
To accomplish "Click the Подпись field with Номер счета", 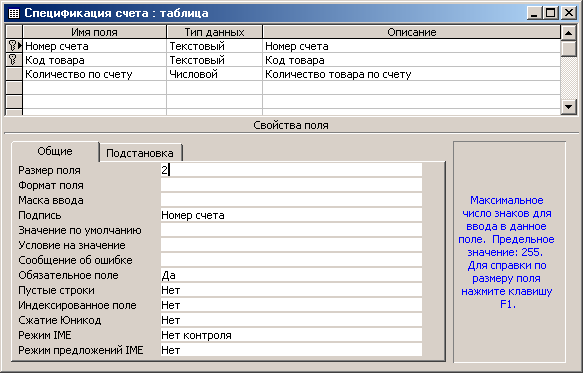I will pos(292,215).
